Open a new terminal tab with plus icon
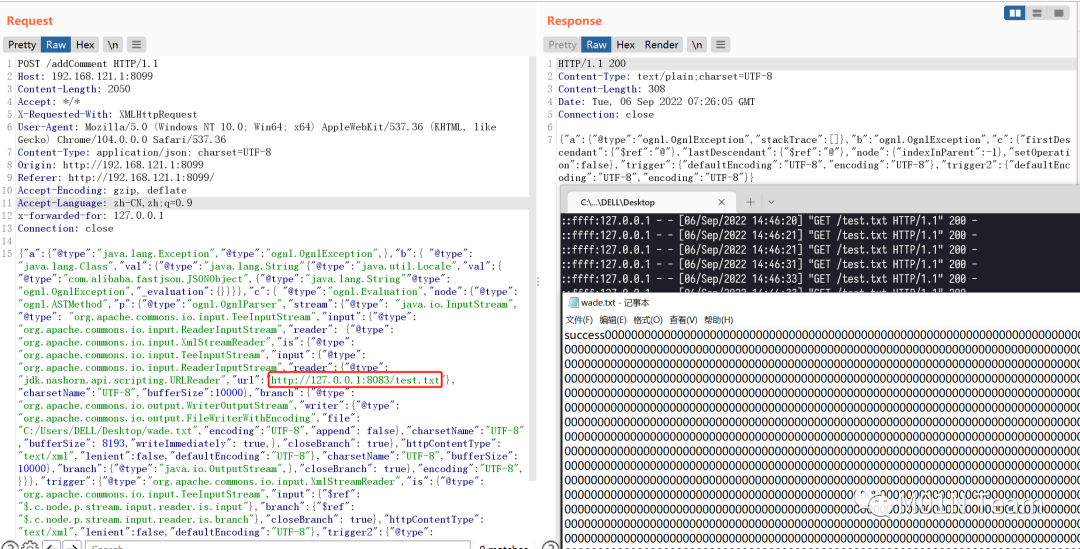This screenshot has width=1080, height=549. click(x=751, y=203)
